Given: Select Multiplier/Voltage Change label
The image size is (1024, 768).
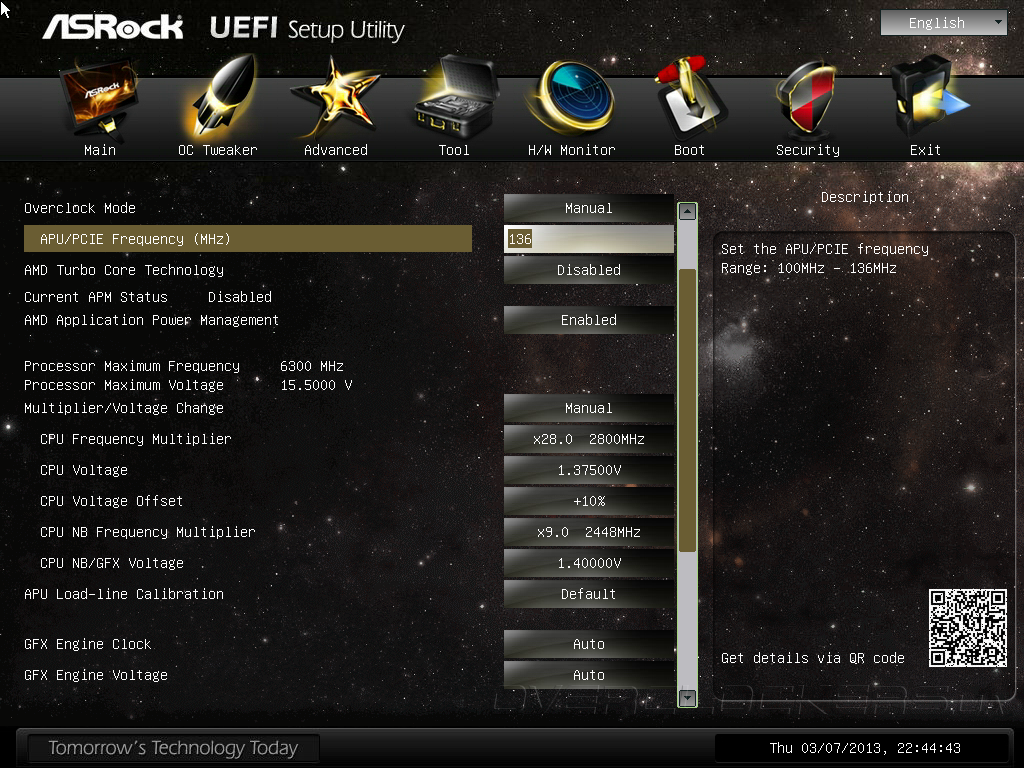Looking at the screenshot, I should [124, 408].
